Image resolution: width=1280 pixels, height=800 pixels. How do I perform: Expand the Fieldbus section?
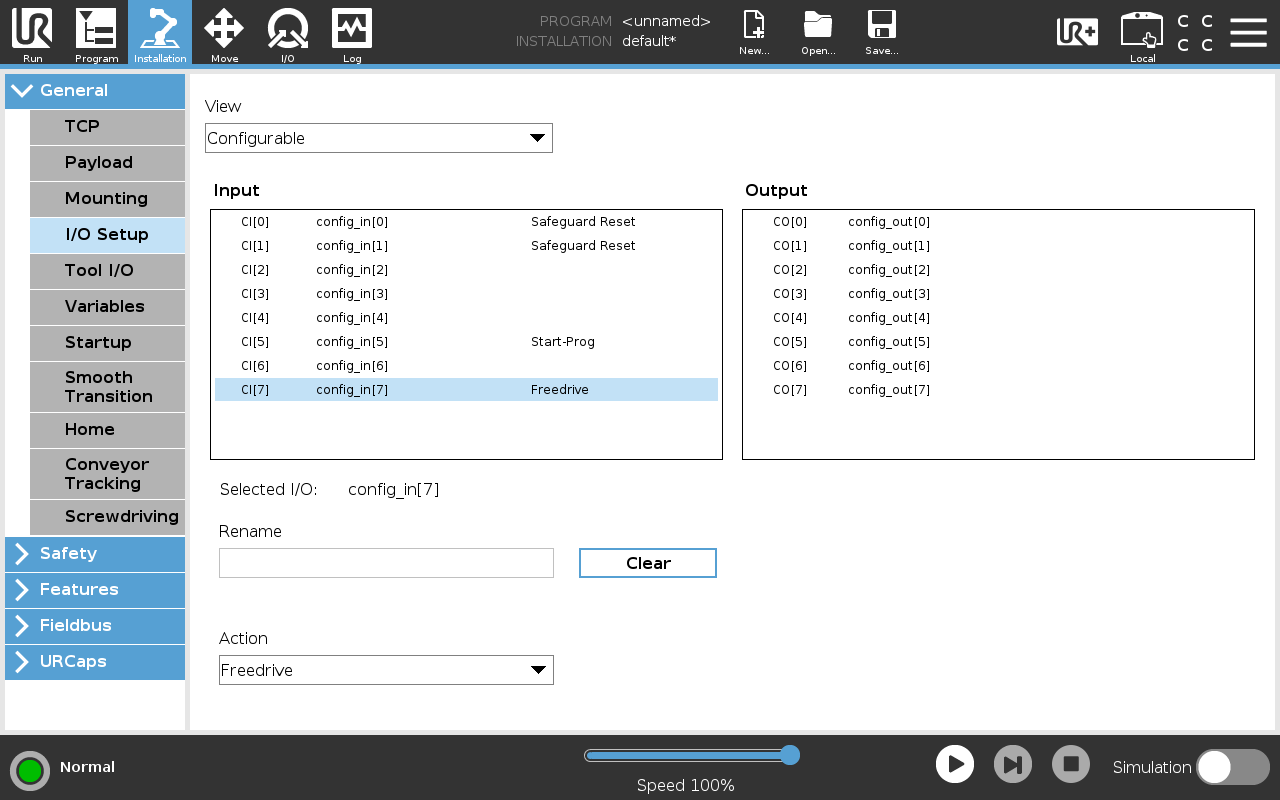tap(95, 626)
